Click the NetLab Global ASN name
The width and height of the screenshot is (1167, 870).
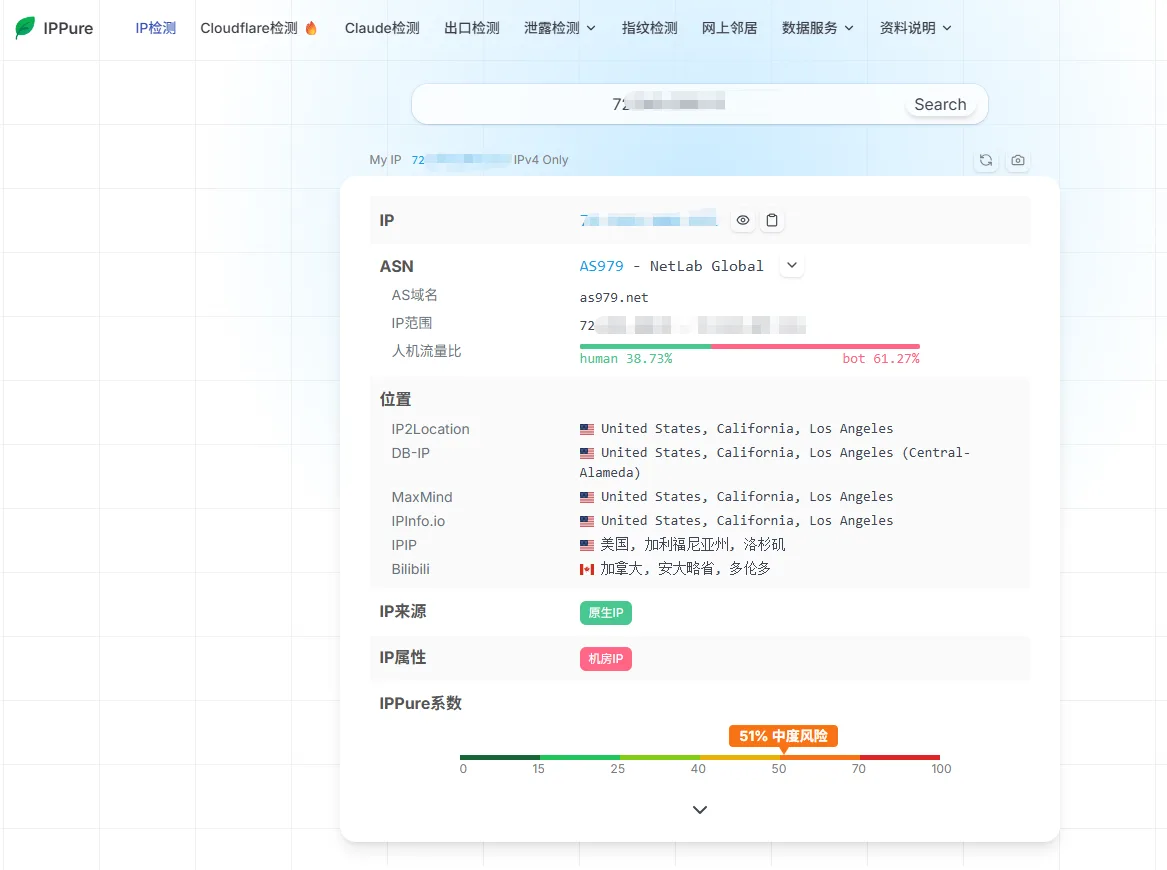tap(706, 266)
